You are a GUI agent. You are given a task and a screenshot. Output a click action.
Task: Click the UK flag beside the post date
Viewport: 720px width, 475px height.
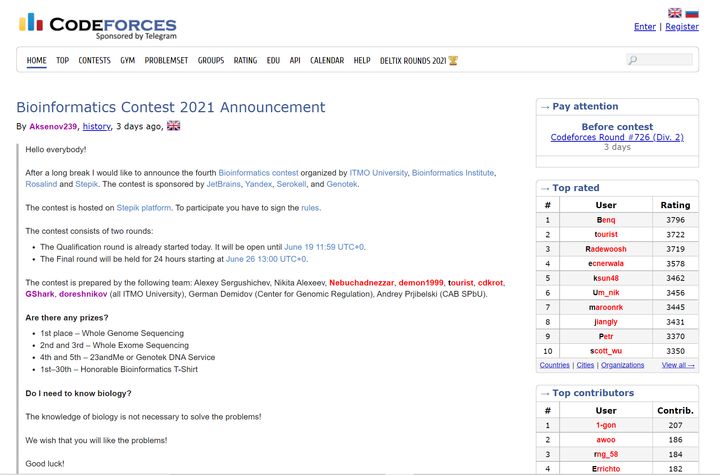tap(173, 125)
